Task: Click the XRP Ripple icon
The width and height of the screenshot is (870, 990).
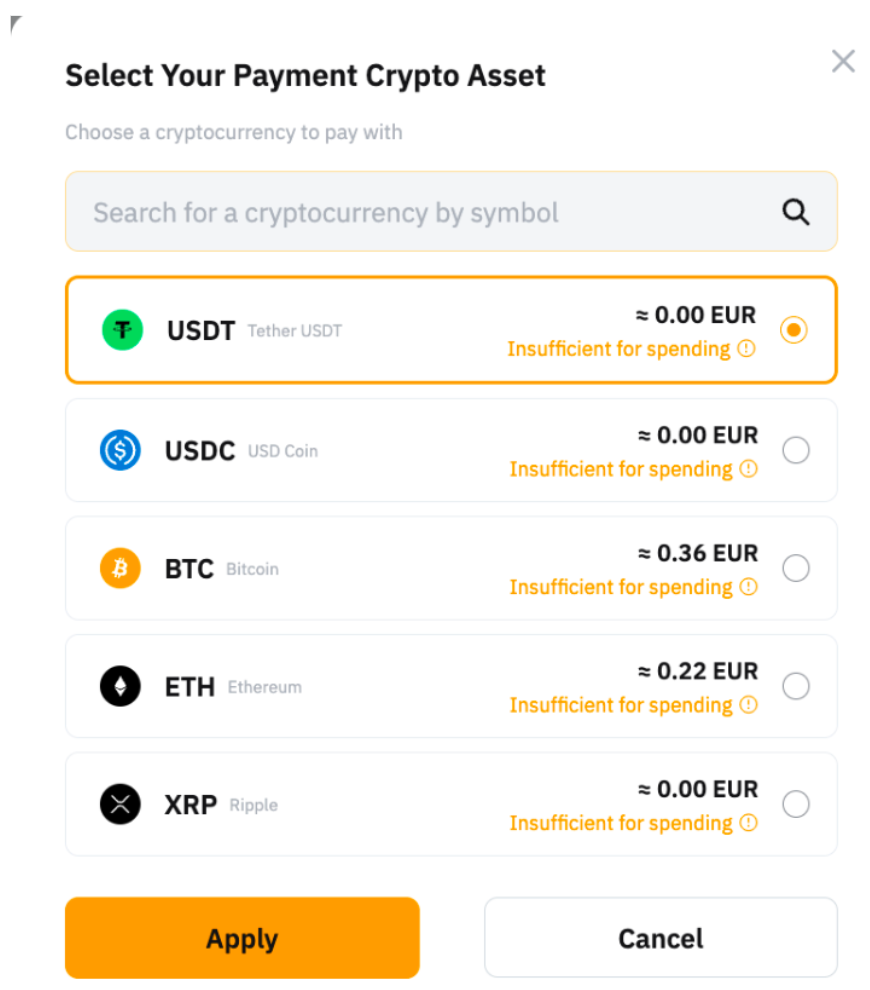Action: 120,804
